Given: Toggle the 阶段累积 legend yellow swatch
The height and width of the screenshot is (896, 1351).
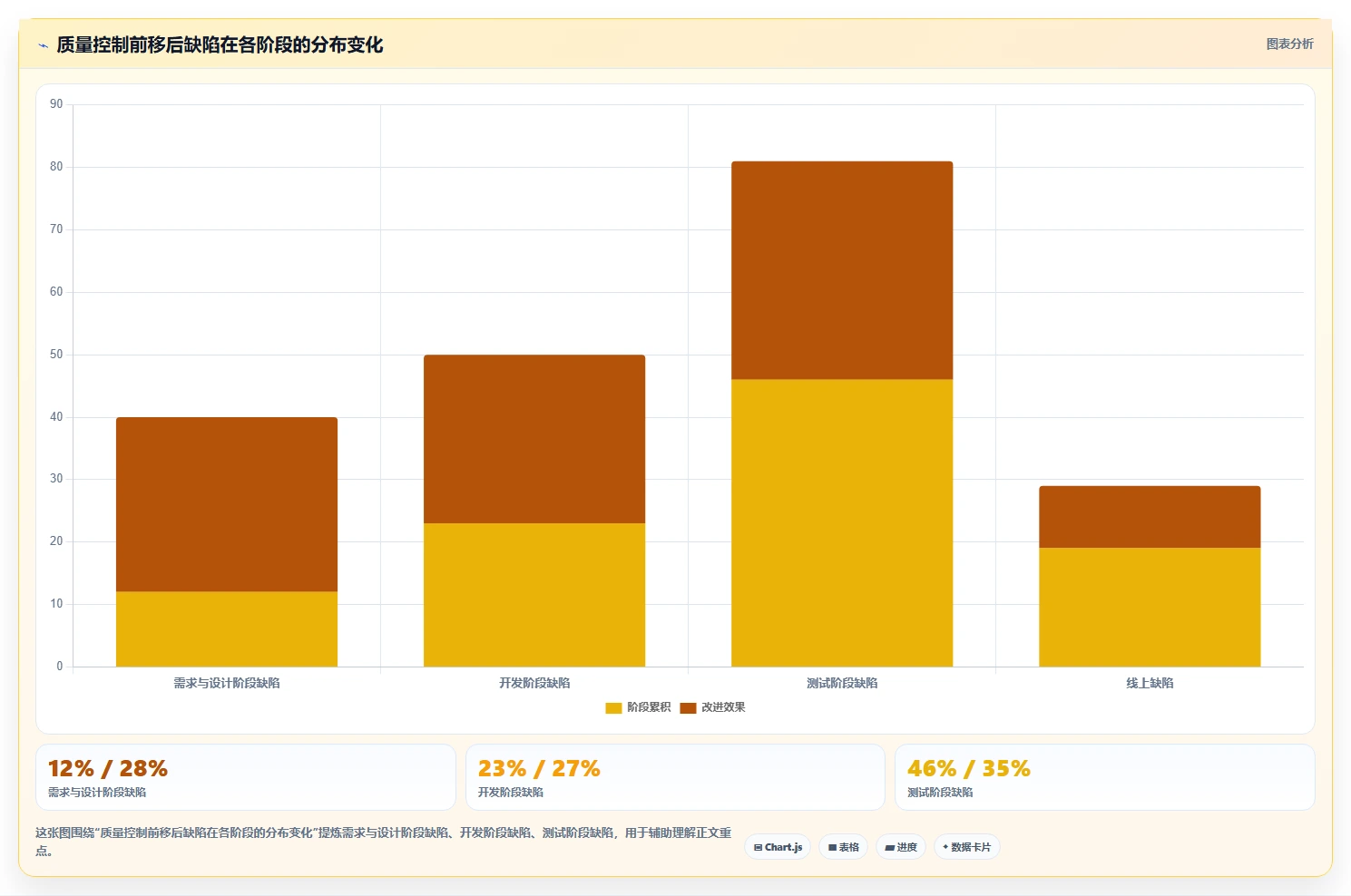Looking at the screenshot, I should click(x=613, y=707).
